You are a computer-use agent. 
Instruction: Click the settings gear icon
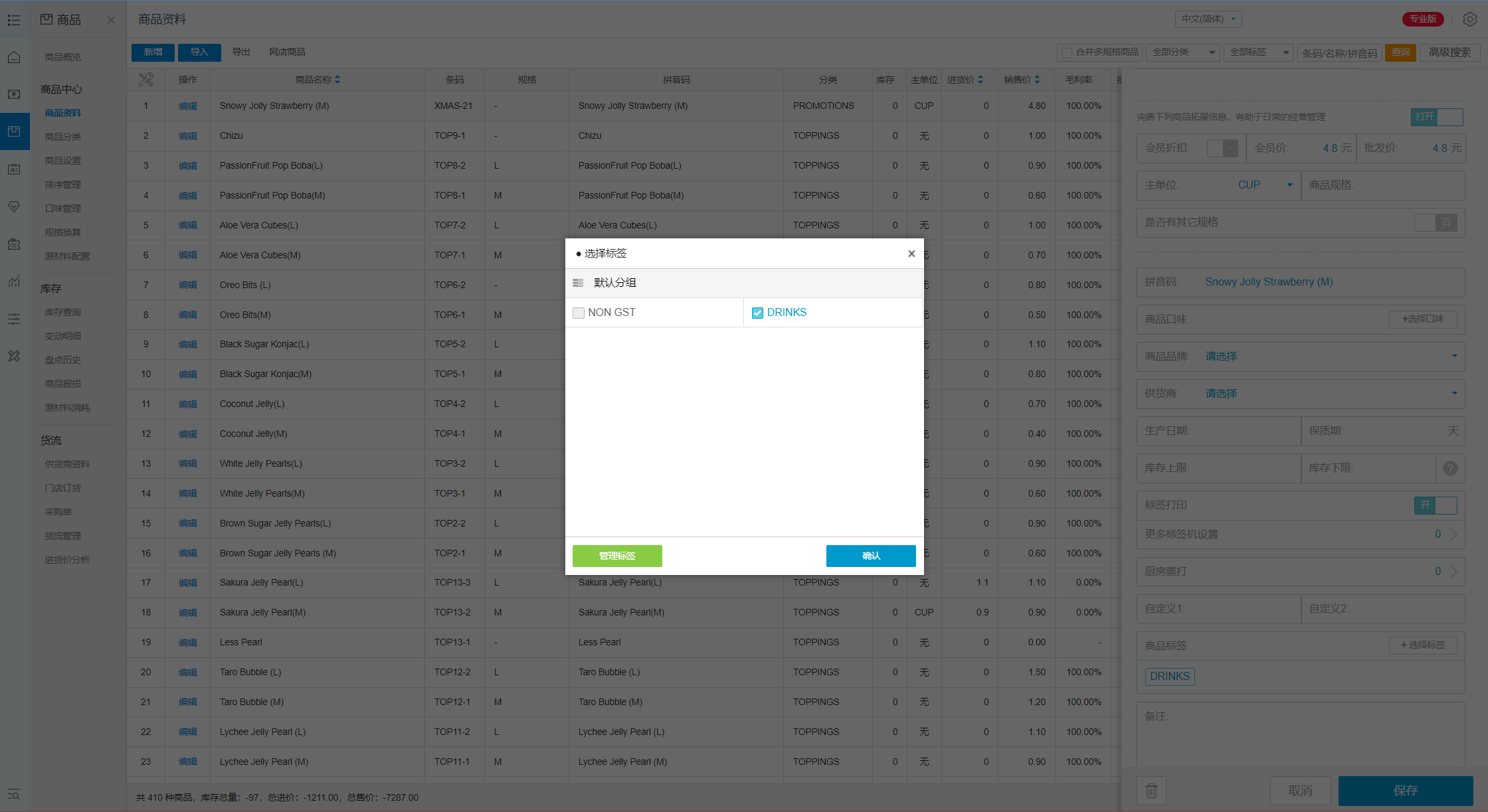pyautogui.click(x=1469, y=19)
